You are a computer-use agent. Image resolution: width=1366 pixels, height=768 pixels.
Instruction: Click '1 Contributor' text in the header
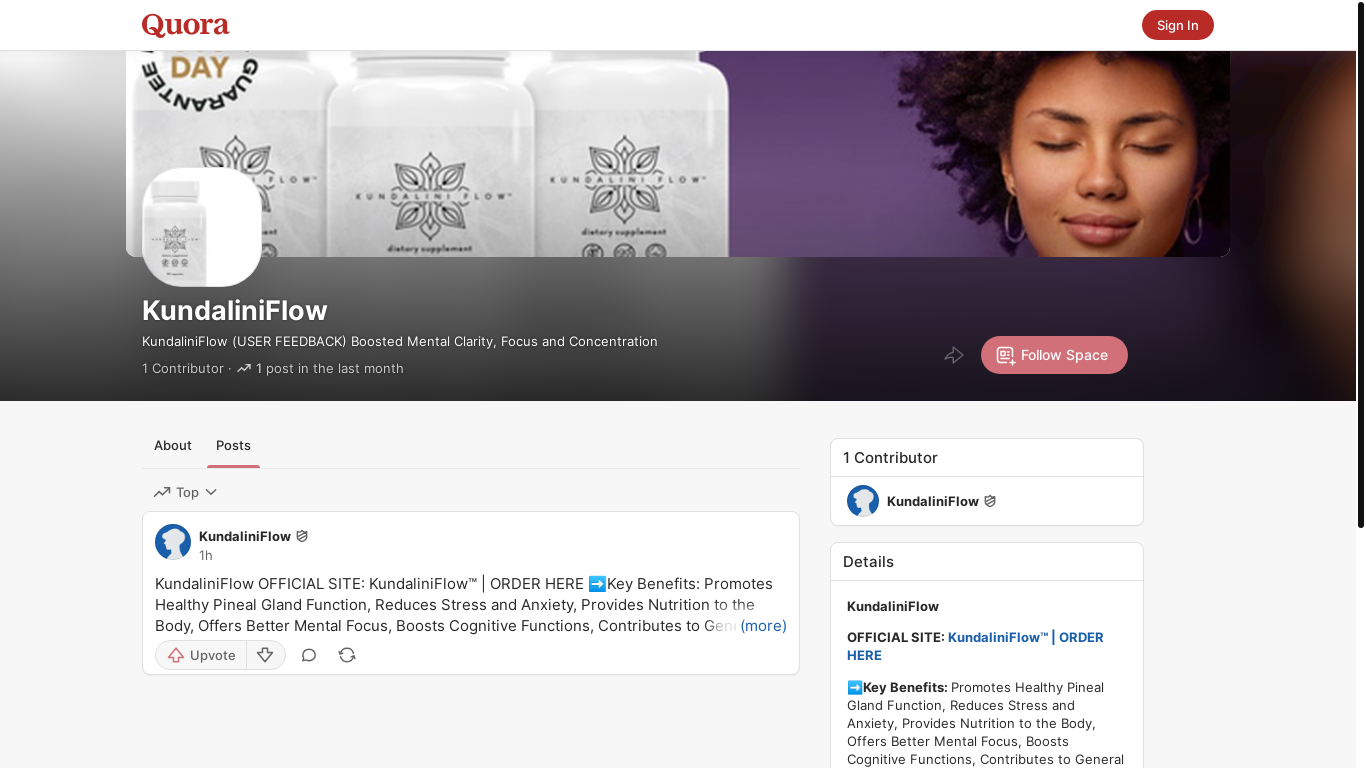point(183,368)
